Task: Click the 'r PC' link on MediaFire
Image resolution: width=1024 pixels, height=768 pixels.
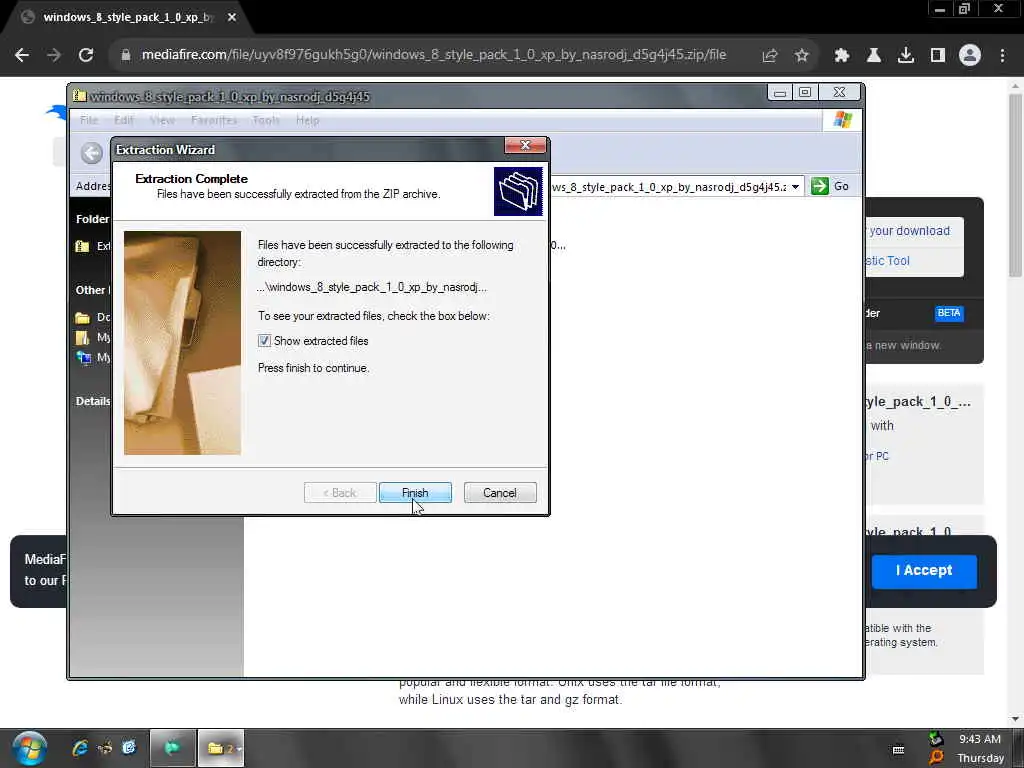Action: [877, 456]
